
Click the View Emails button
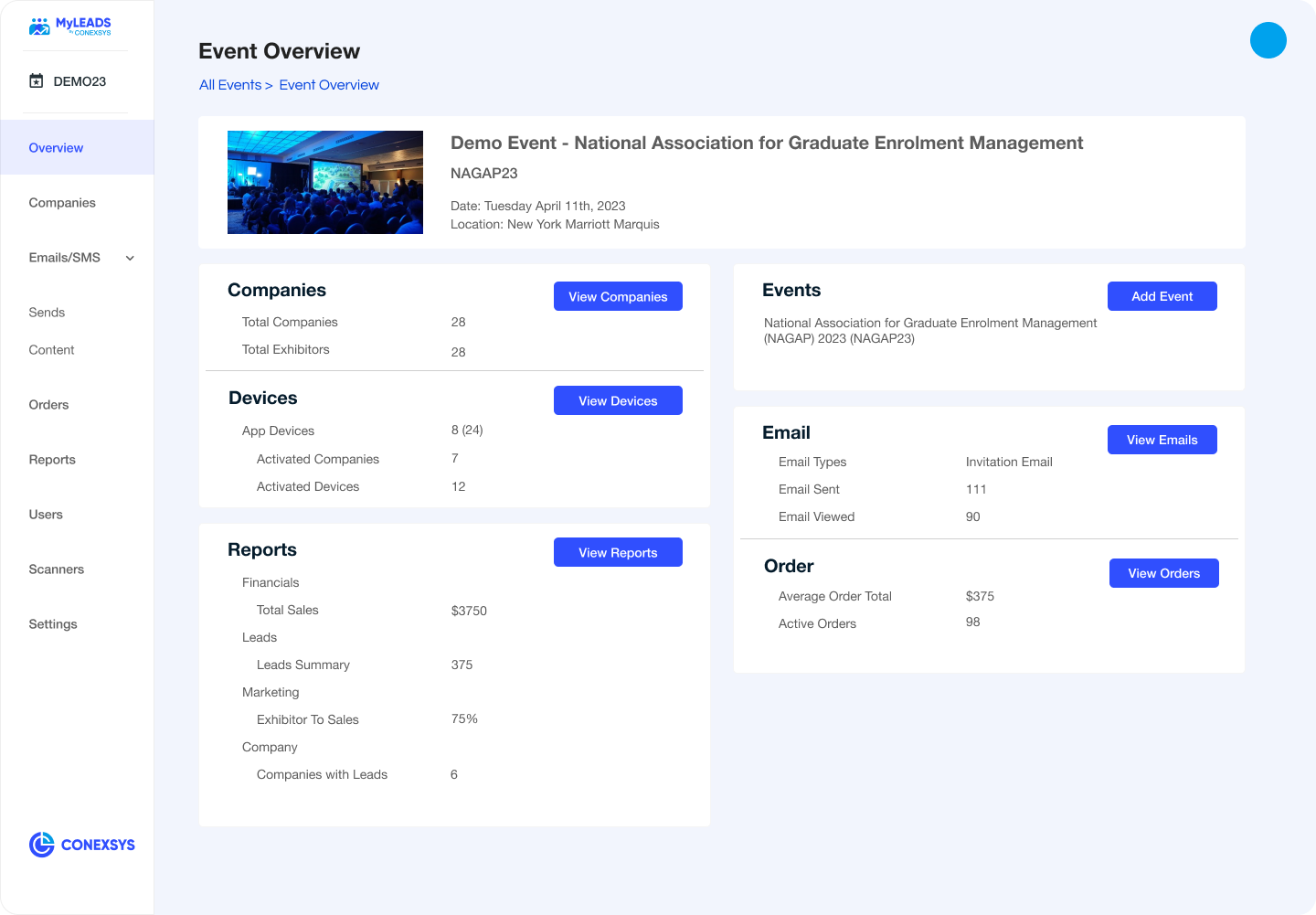click(1162, 440)
